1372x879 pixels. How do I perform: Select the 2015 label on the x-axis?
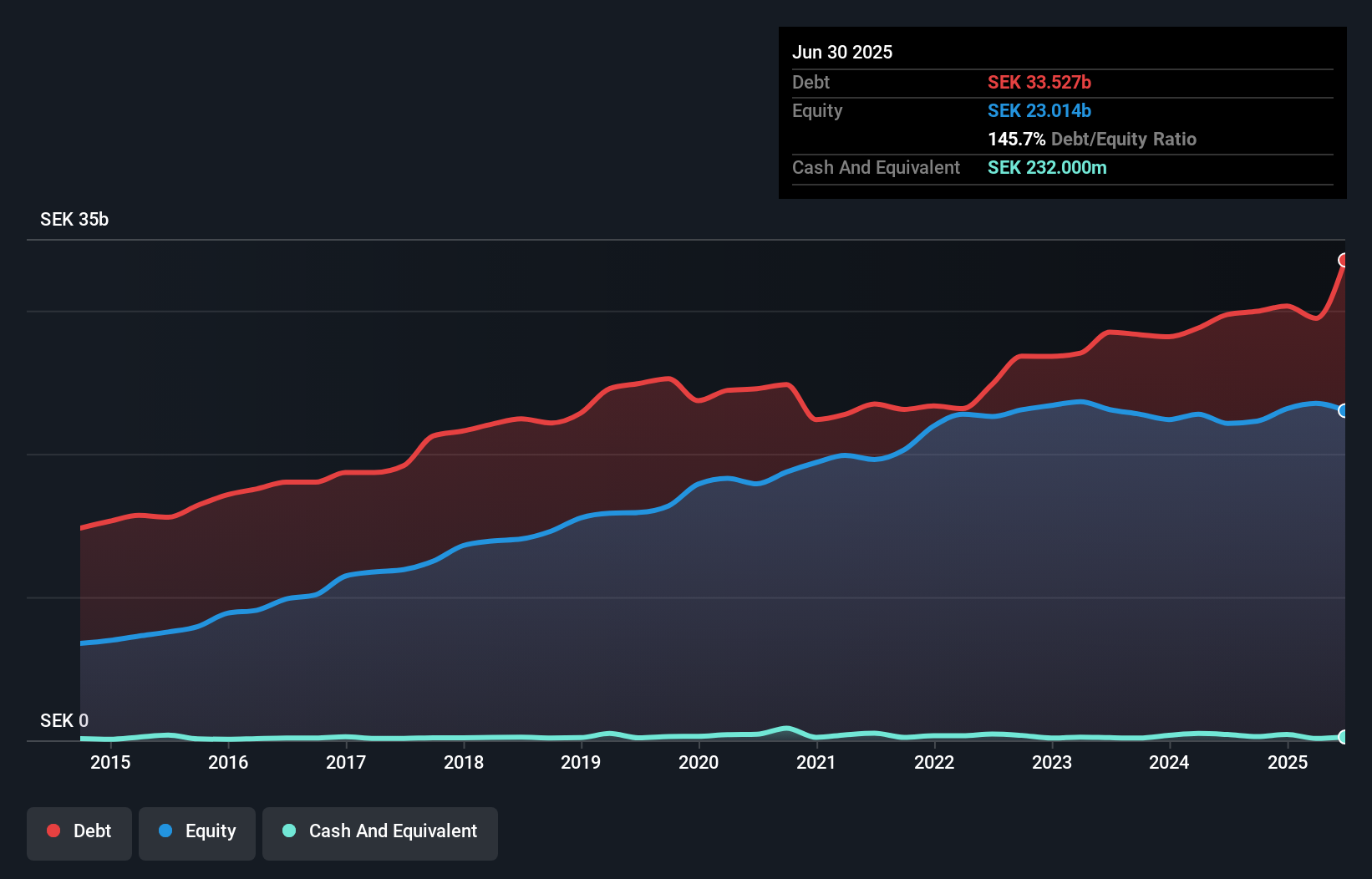point(110,762)
